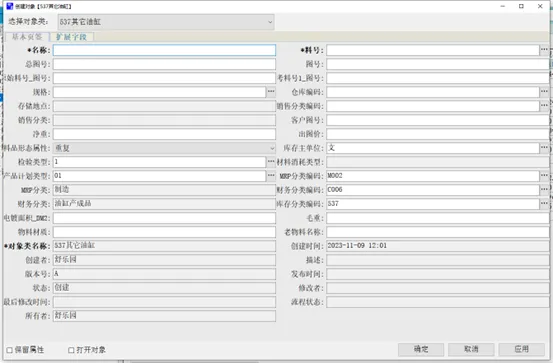Cancel with the 取消 button
This screenshot has height=363, width=553.
pos(471,349)
